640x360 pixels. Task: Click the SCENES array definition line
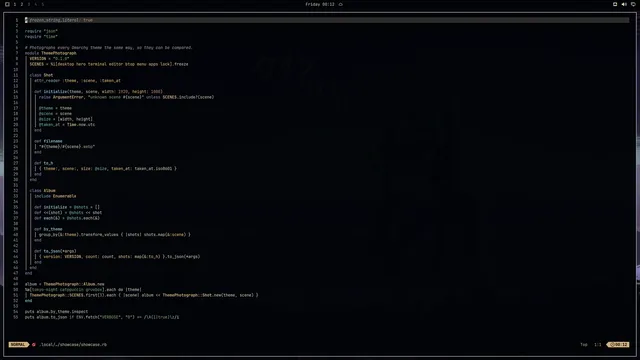(x=109, y=64)
